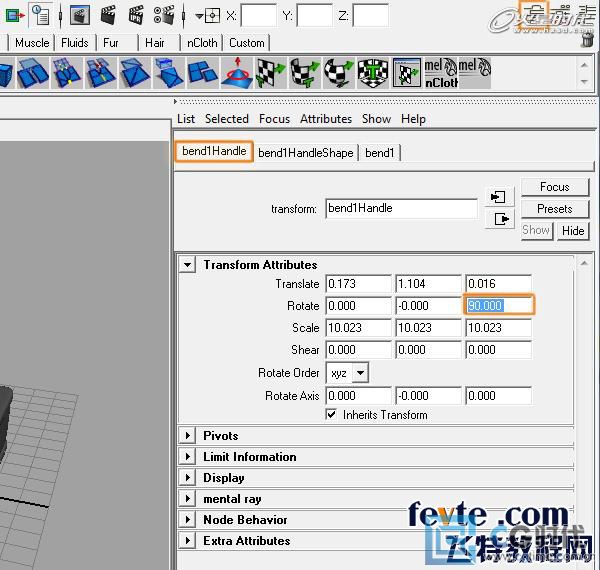Click the Y coordinate input field
This screenshot has width=600, height=570.
click(315, 16)
